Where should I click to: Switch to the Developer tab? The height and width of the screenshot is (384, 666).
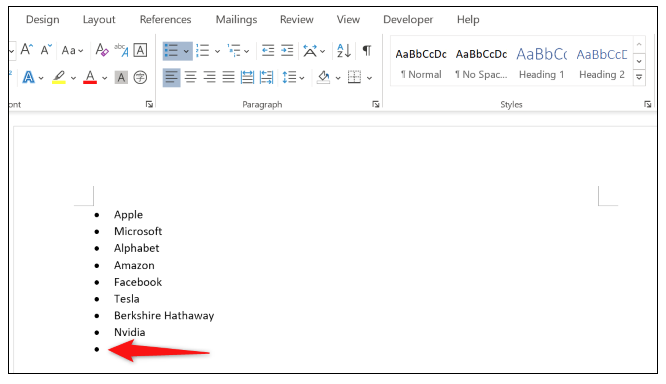tap(408, 20)
